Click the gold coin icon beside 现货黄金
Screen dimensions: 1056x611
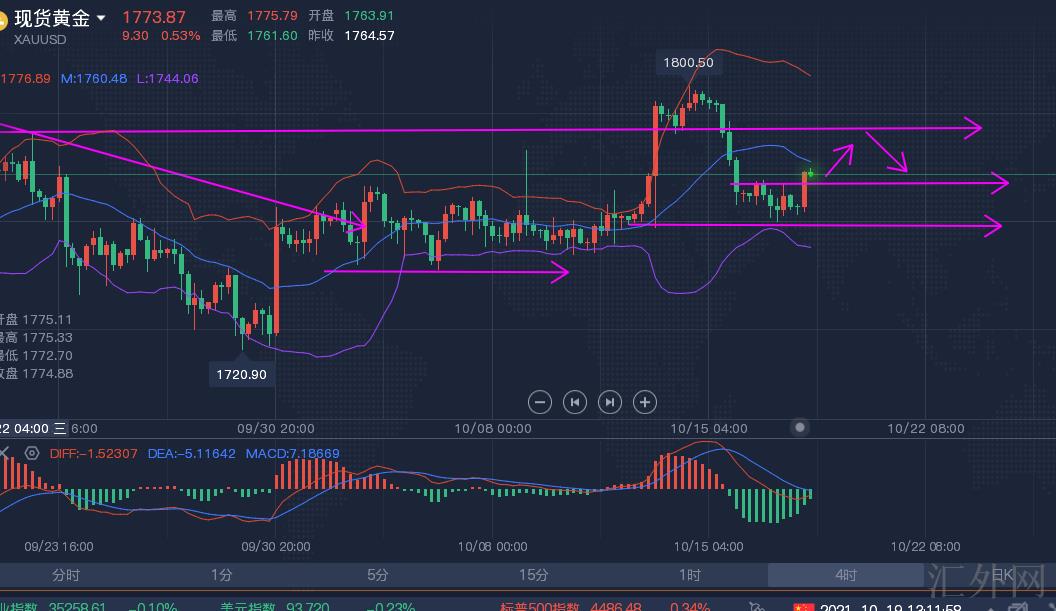(3, 19)
